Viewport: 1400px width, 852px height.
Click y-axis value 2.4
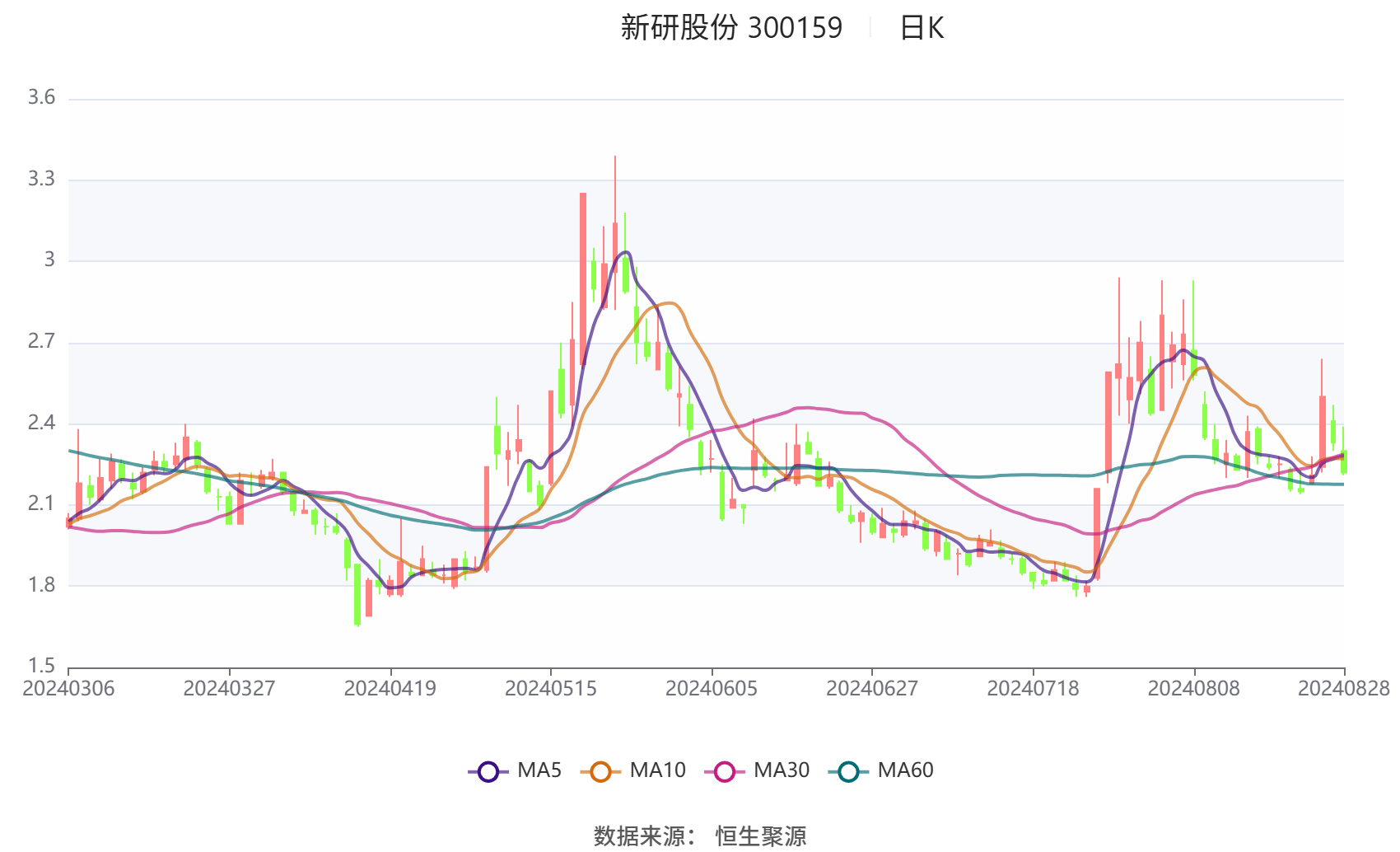click(41, 423)
